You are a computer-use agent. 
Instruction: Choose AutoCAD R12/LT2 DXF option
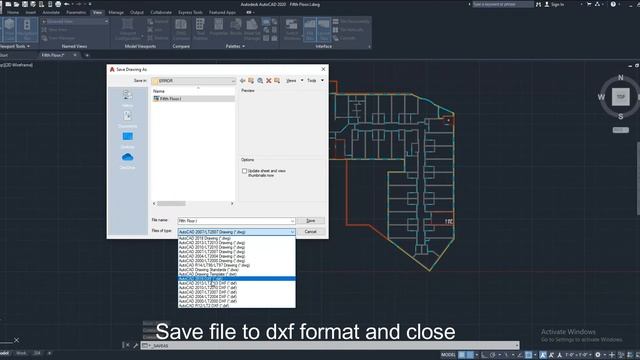tap(236, 305)
